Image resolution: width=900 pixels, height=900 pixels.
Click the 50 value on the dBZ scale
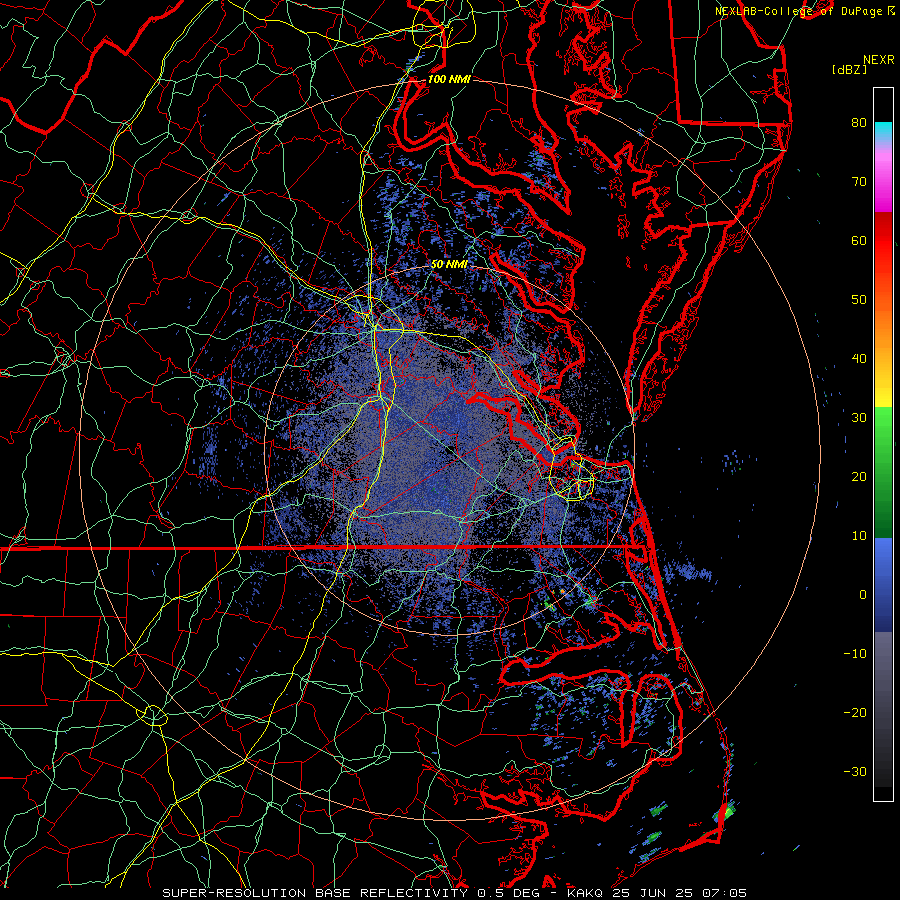(859, 300)
